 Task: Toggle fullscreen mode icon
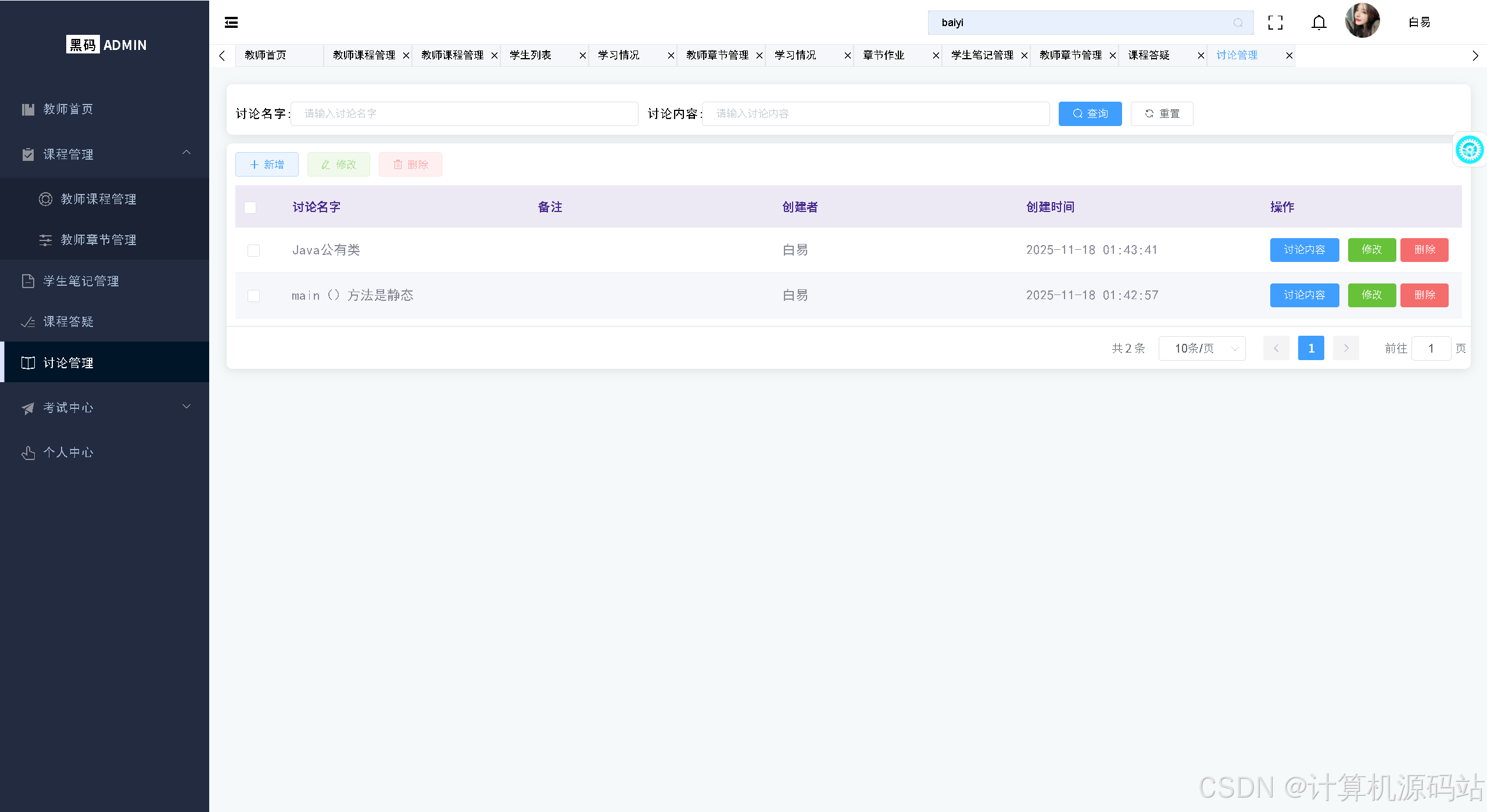(1275, 23)
